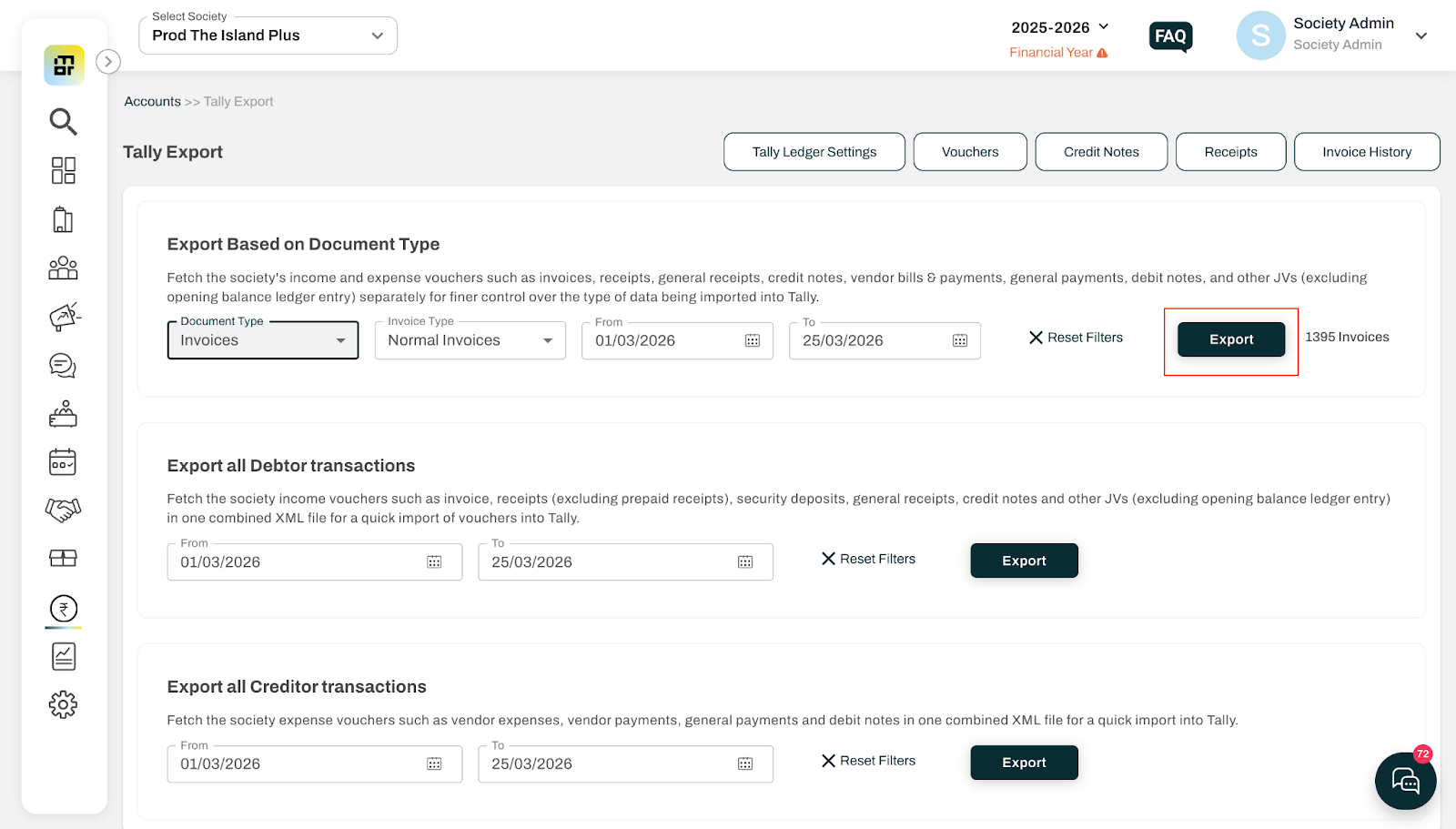Click the Society Admin avatar circle

[1260, 35]
